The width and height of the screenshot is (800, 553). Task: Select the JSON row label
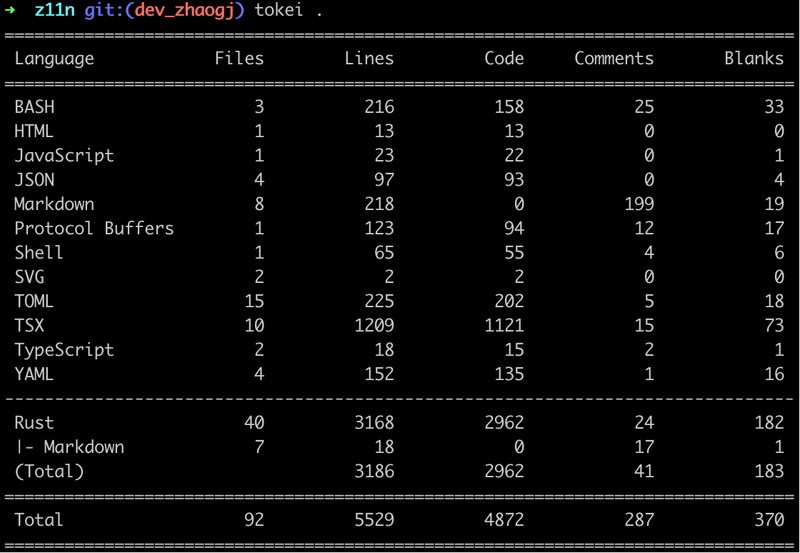point(34,180)
